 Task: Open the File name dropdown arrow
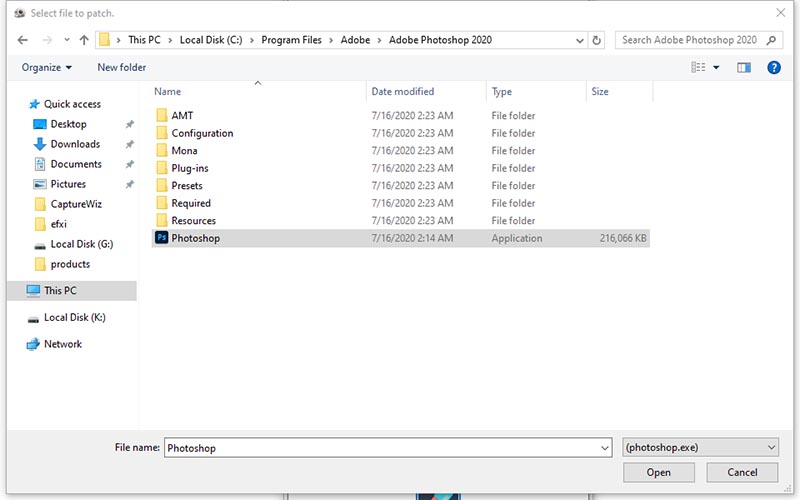(605, 448)
